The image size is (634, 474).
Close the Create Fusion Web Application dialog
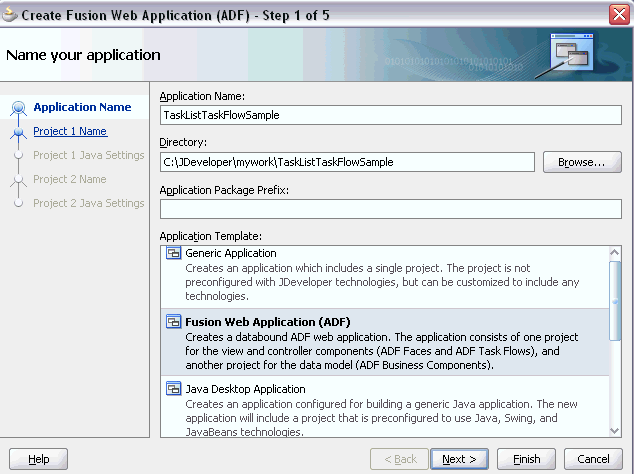pos(619,15)
